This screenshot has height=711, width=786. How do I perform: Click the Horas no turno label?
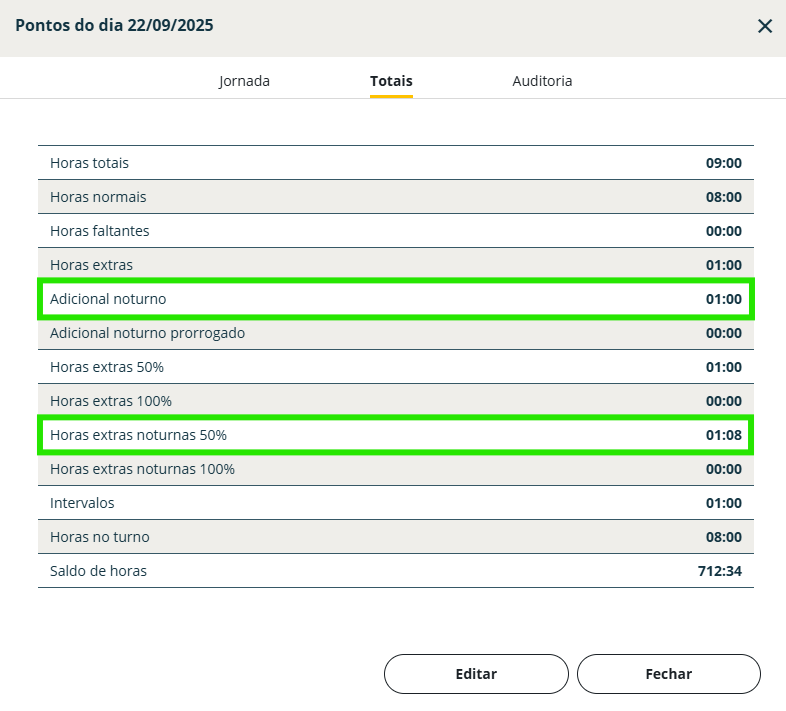point(99,537)
